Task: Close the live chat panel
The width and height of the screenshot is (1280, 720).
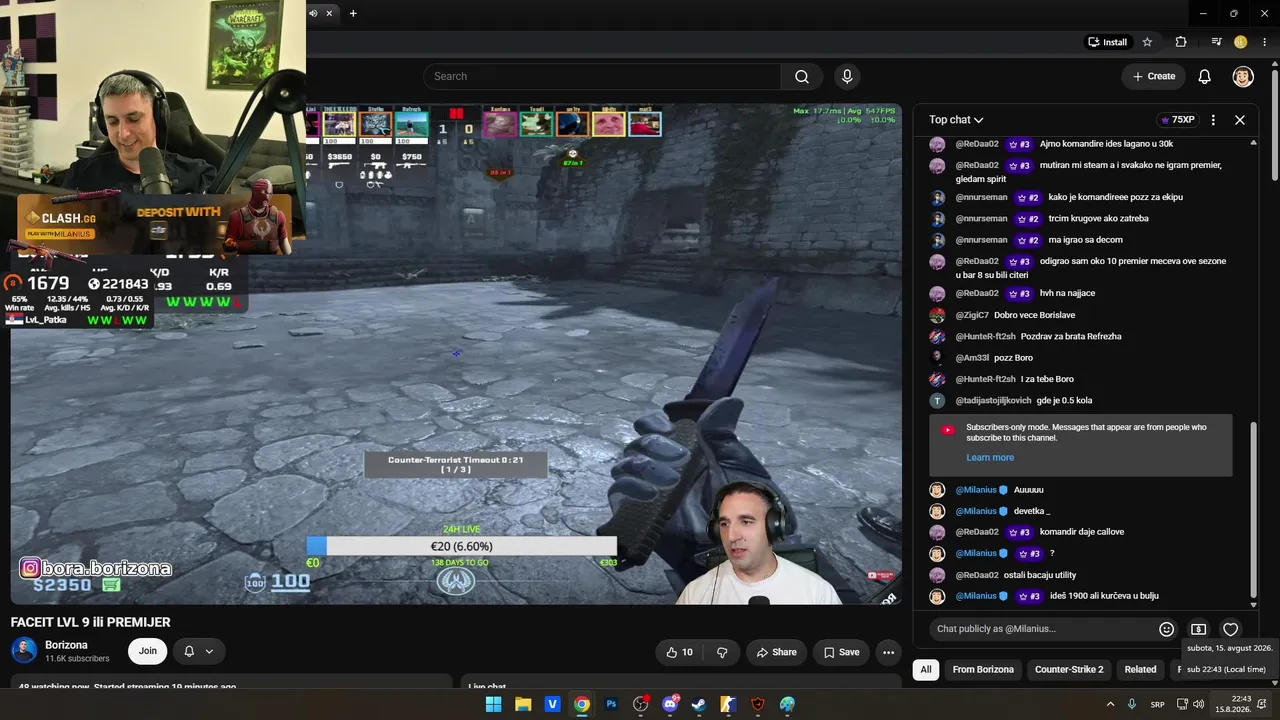Action: click(1240, 120)
